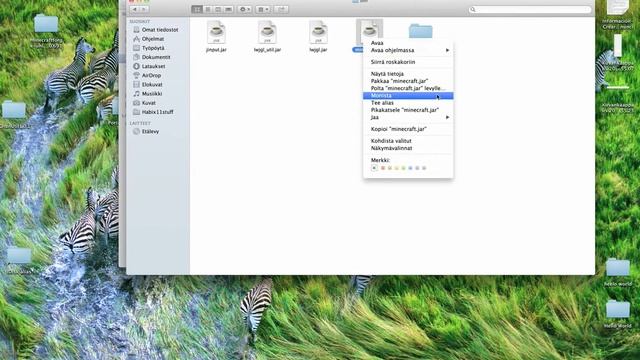Choose Näytä tietoja in the context menu

pyautogui.click(x=408, y=74)
